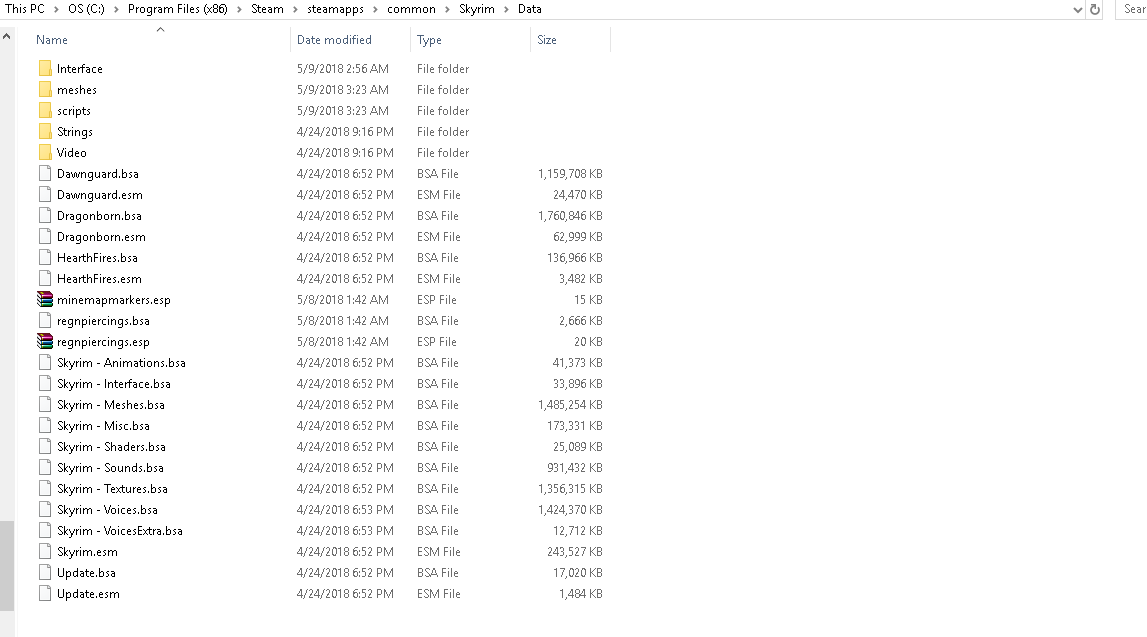Go to Skyrim folder in the breadcrumb
This screenshot has height=637, width=1147.
click(477, 9)
